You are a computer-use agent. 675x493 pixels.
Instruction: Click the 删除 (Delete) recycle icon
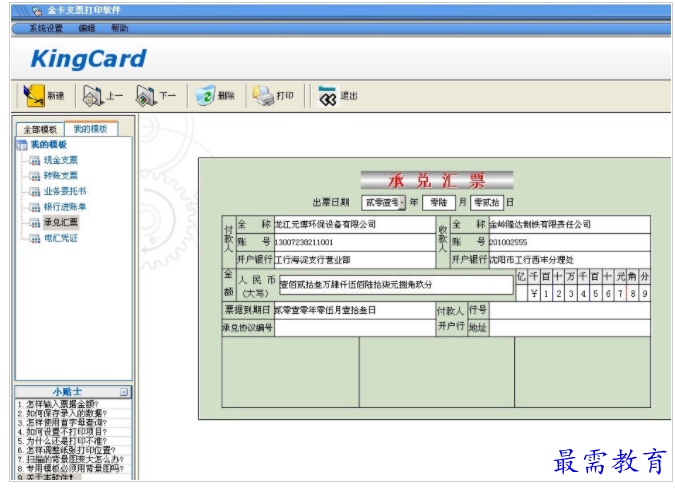tap(205, 95)
